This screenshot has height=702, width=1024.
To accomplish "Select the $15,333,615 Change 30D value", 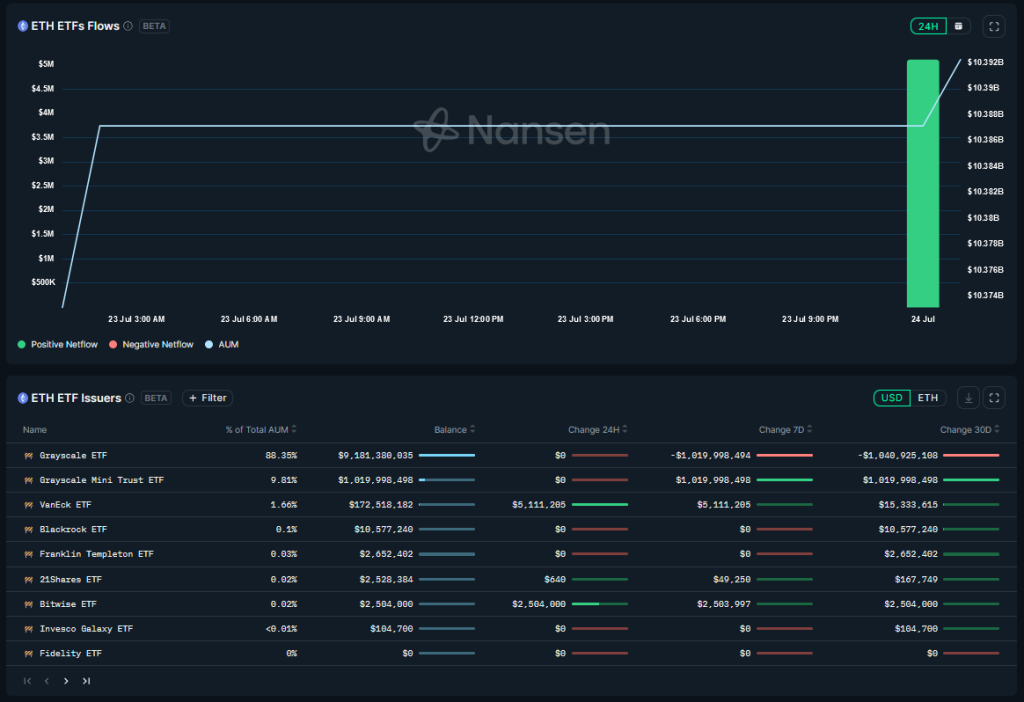I will coord(908,505).
